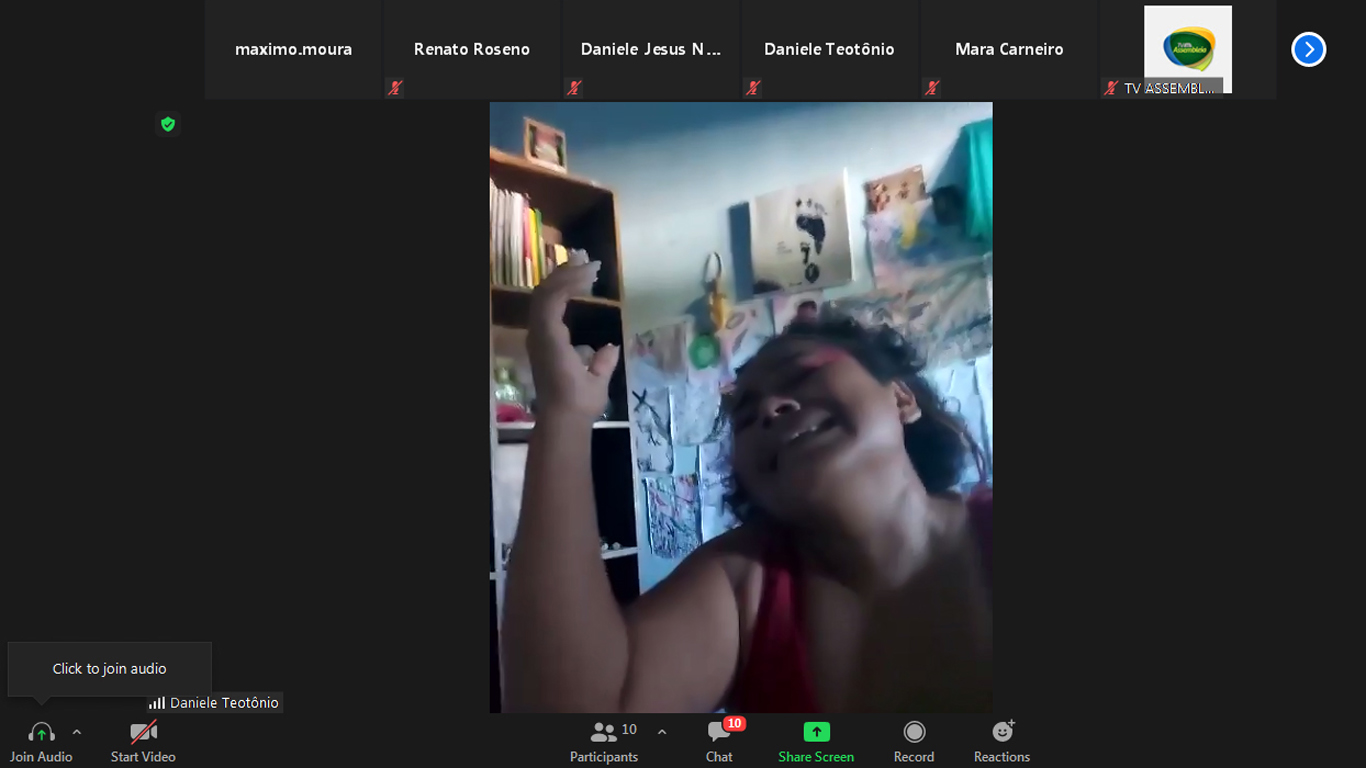
Task: Click the green encryption shield icon
Action: [x=168, y=124]
